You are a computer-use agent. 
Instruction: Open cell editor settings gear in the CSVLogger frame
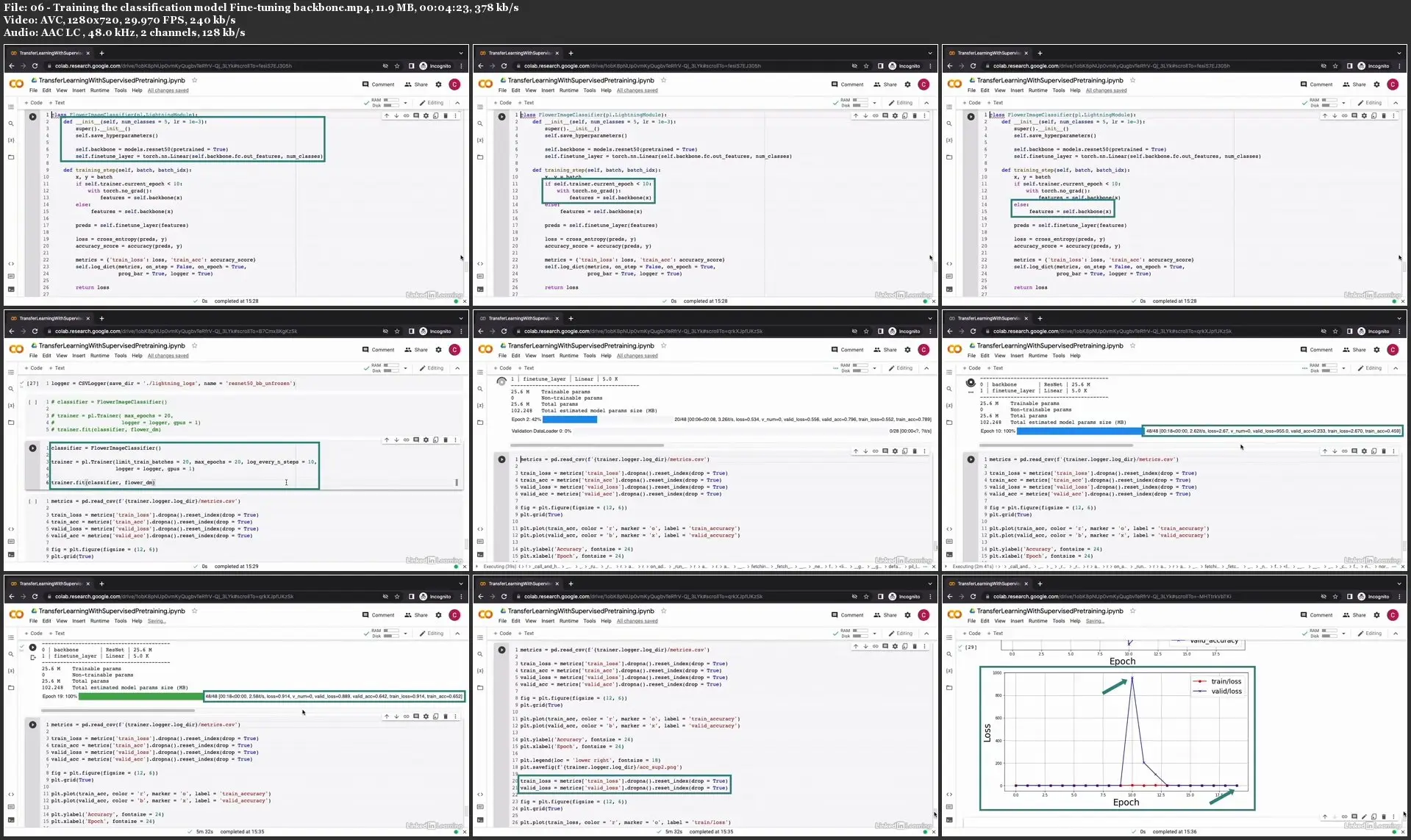(x=426, y=440)
